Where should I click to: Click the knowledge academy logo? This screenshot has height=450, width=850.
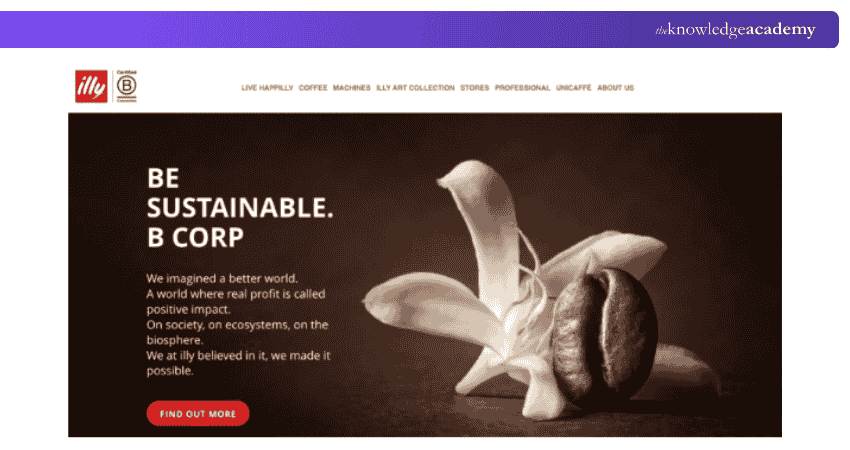click(x=735, y=29)
